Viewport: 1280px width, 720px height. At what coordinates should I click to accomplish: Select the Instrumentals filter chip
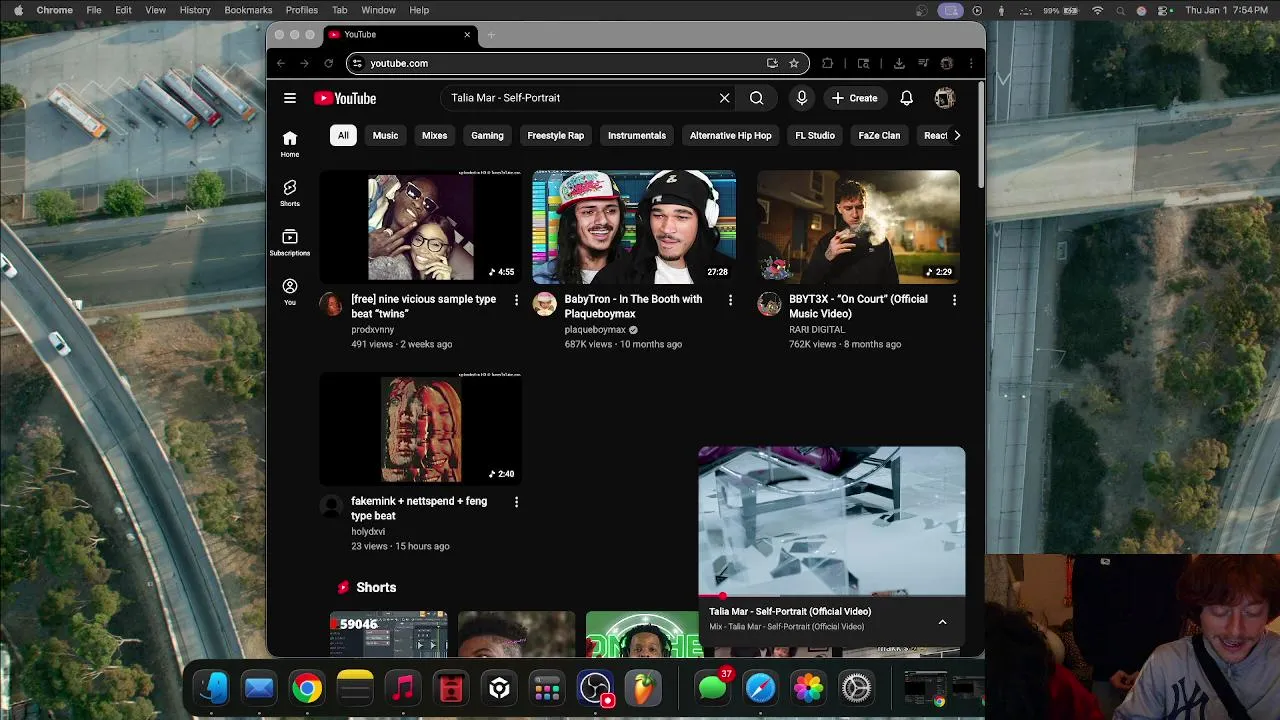(637, 135)
